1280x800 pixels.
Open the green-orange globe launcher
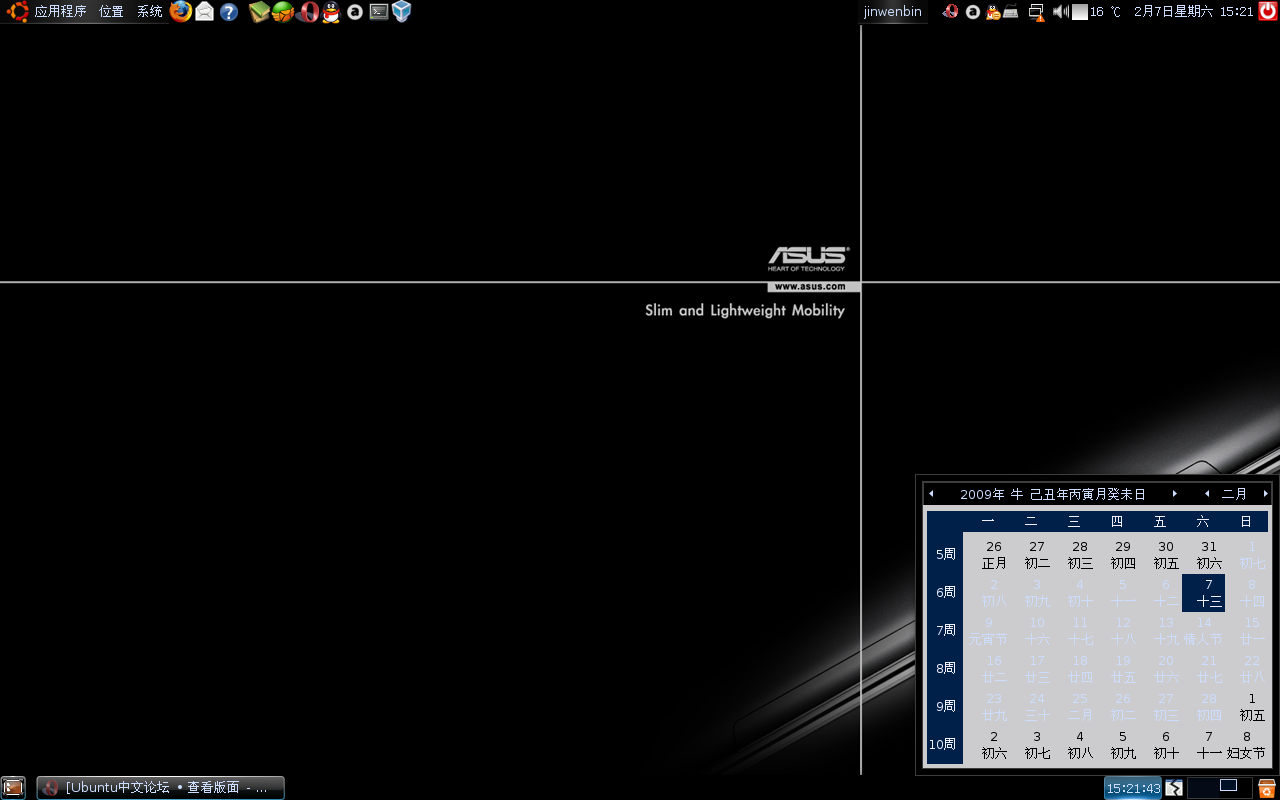pyautogui.click(x=283, y=12)
